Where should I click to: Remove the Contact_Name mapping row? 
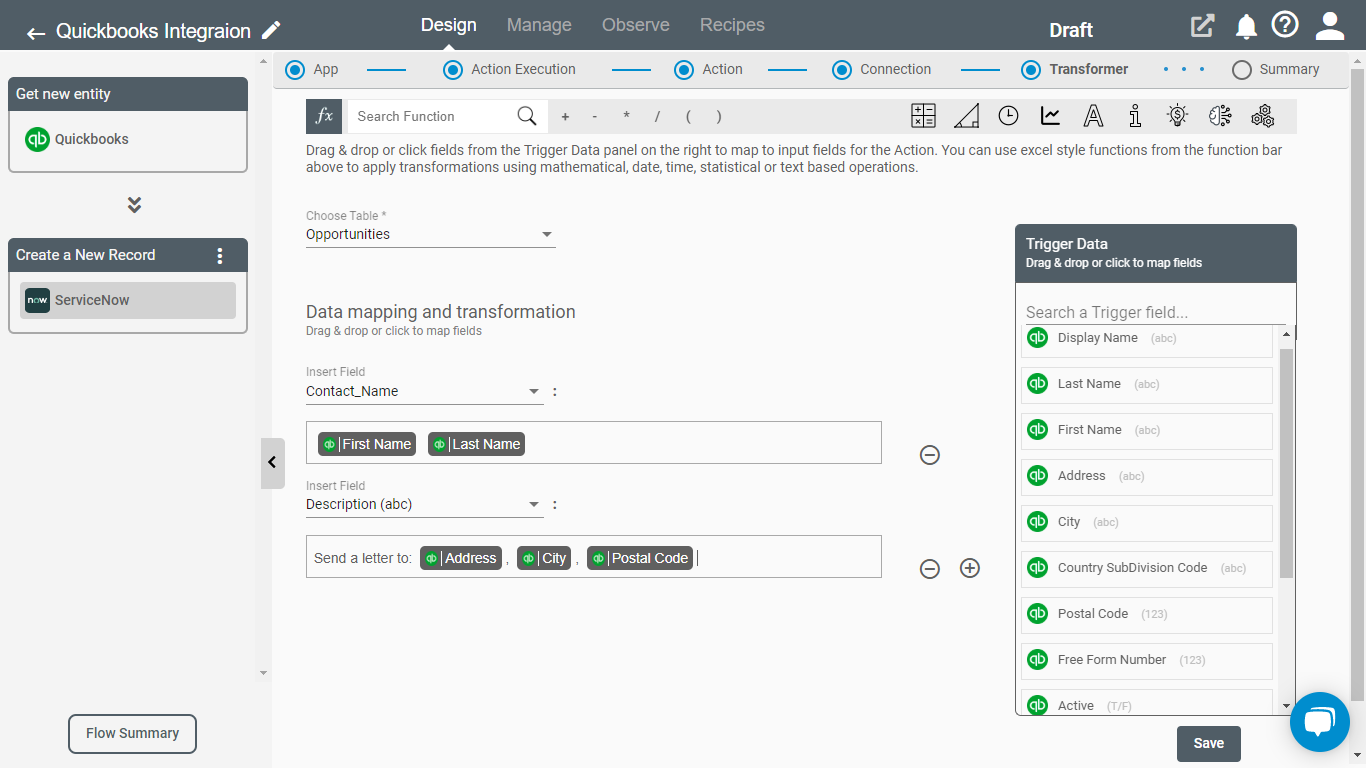point(930,455)
